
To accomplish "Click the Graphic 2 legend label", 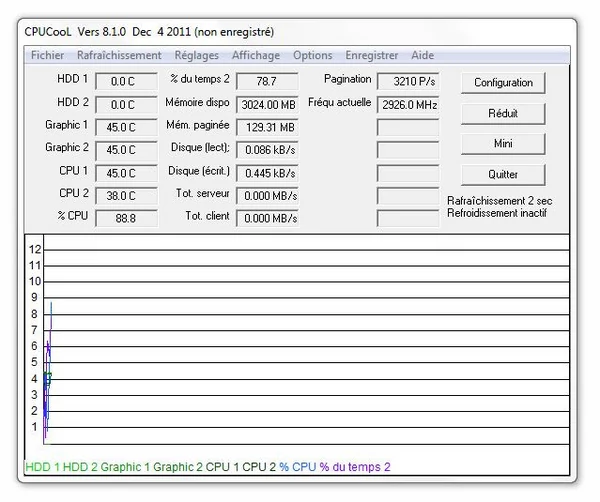I will [x=178, y=467].
